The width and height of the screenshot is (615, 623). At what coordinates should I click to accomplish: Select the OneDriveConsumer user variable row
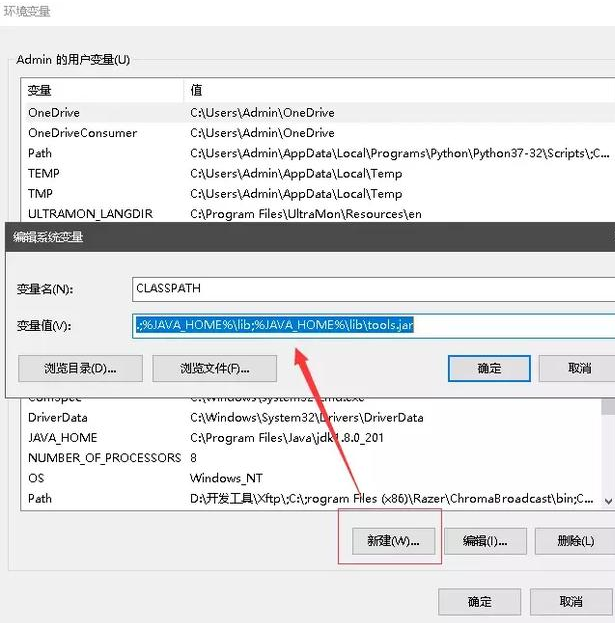pyautogui.click(x=82, y=133)
